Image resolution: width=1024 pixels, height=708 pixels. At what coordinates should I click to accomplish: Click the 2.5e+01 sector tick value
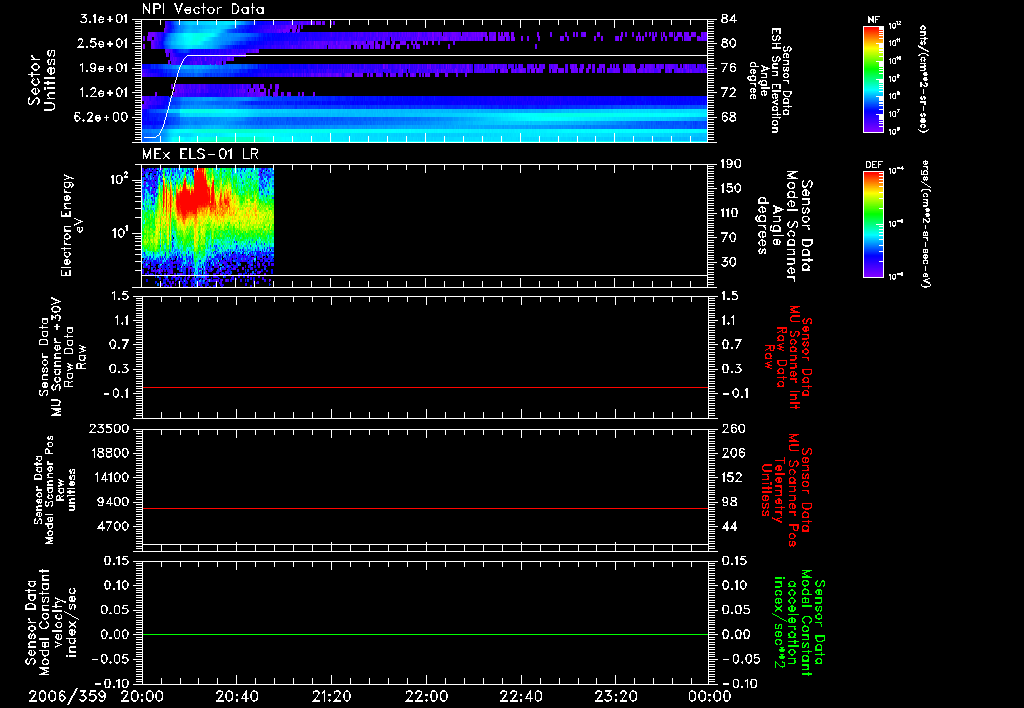coord(103,43)
